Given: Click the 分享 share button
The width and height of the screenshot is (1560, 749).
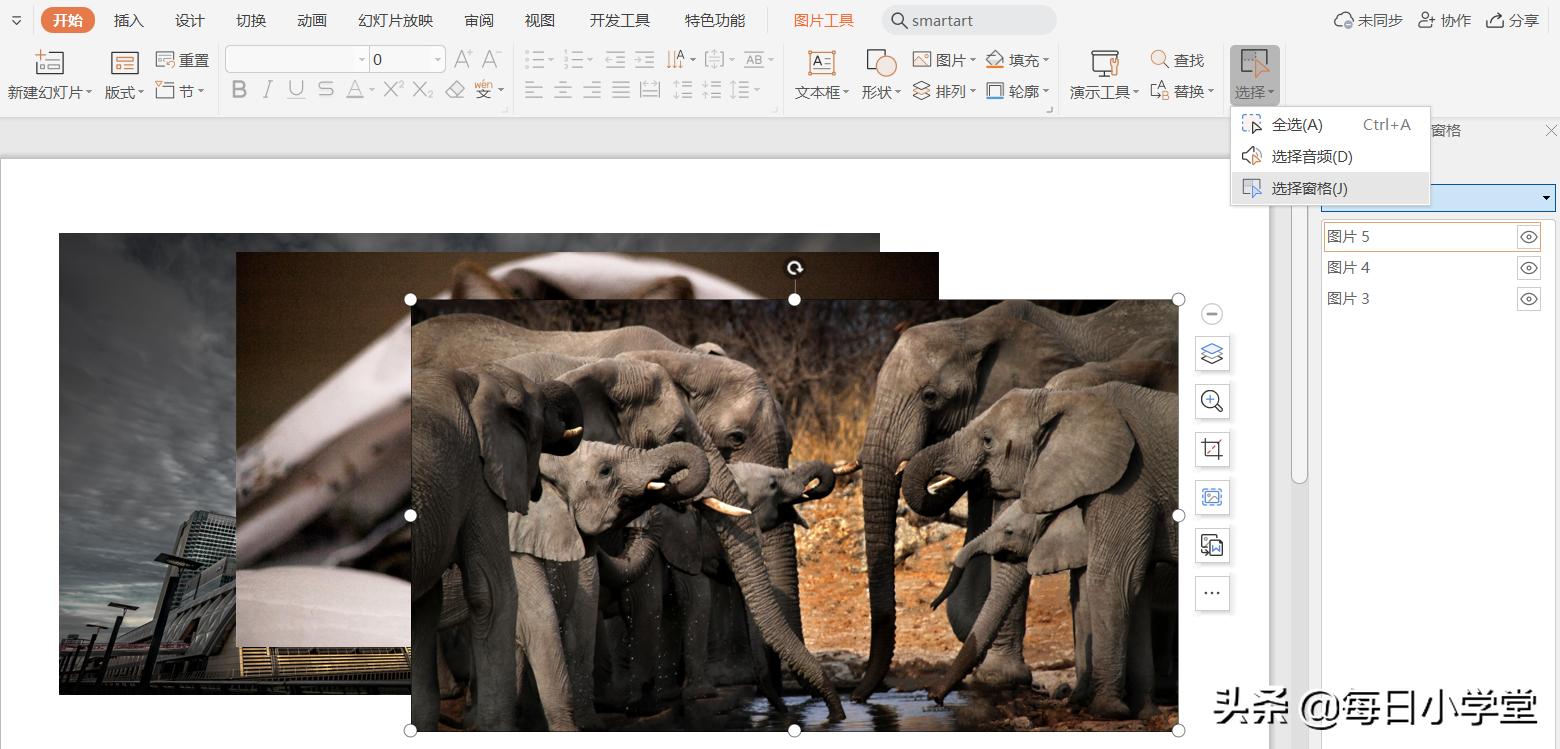Looking at the screenshot, I should (x=1512, y=20).
